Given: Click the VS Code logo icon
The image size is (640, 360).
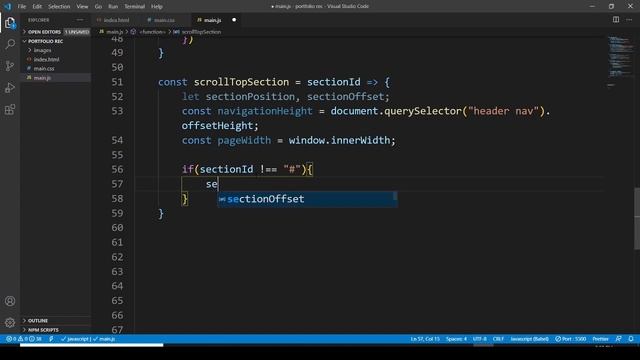Looking at the screenshot, I should click(8, 6).
